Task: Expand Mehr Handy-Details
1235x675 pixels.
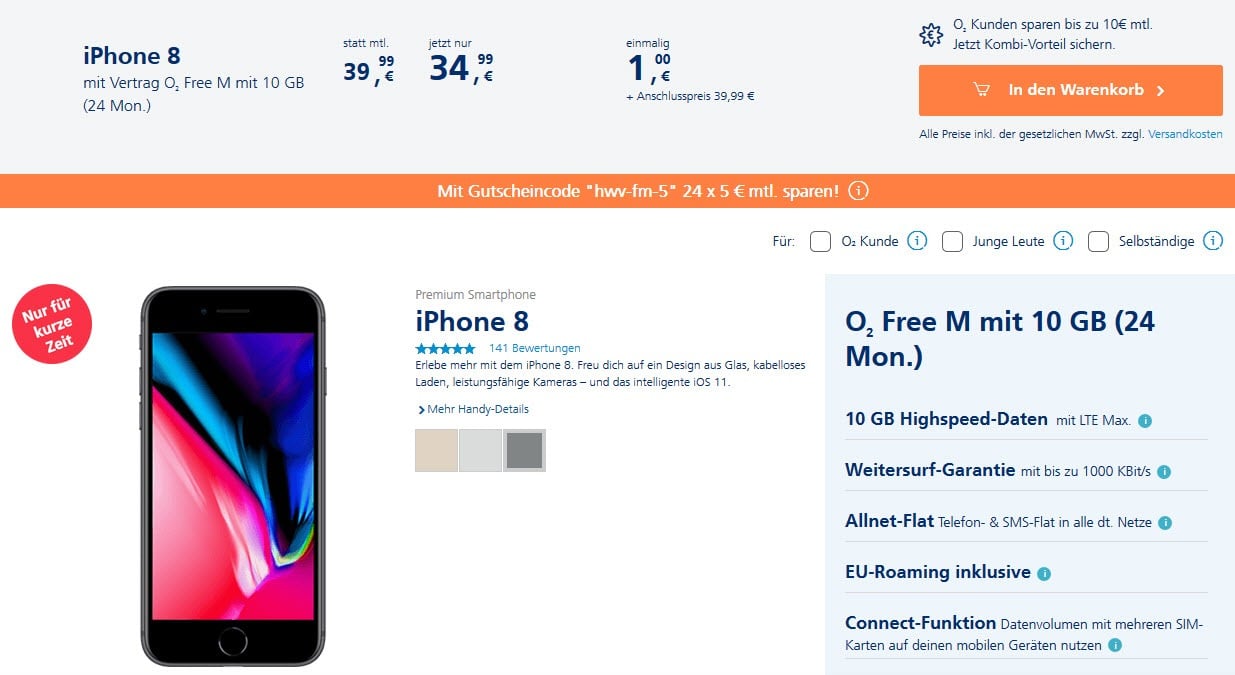Action: tap(472, 409)
